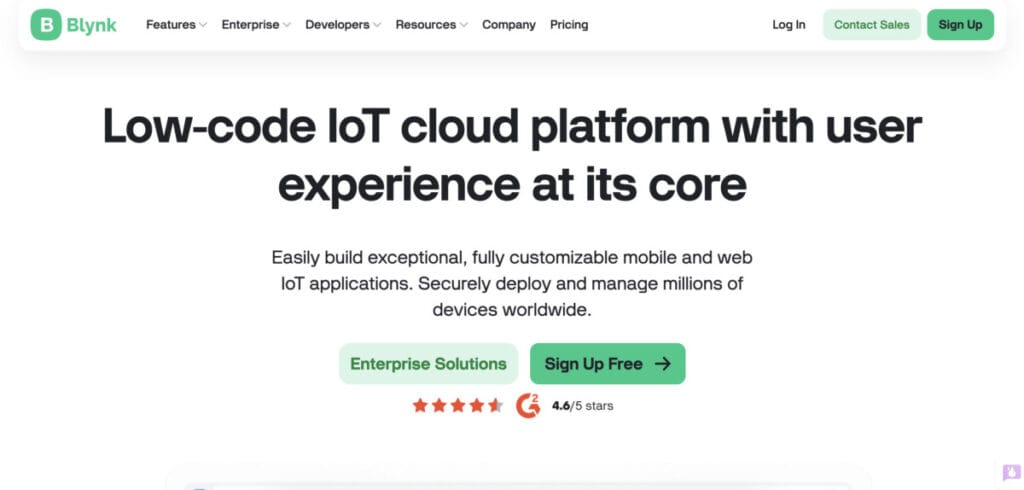Go to the Pricing page
The height and width of the screenshot is (490, 1024).
tap(569, 25)
